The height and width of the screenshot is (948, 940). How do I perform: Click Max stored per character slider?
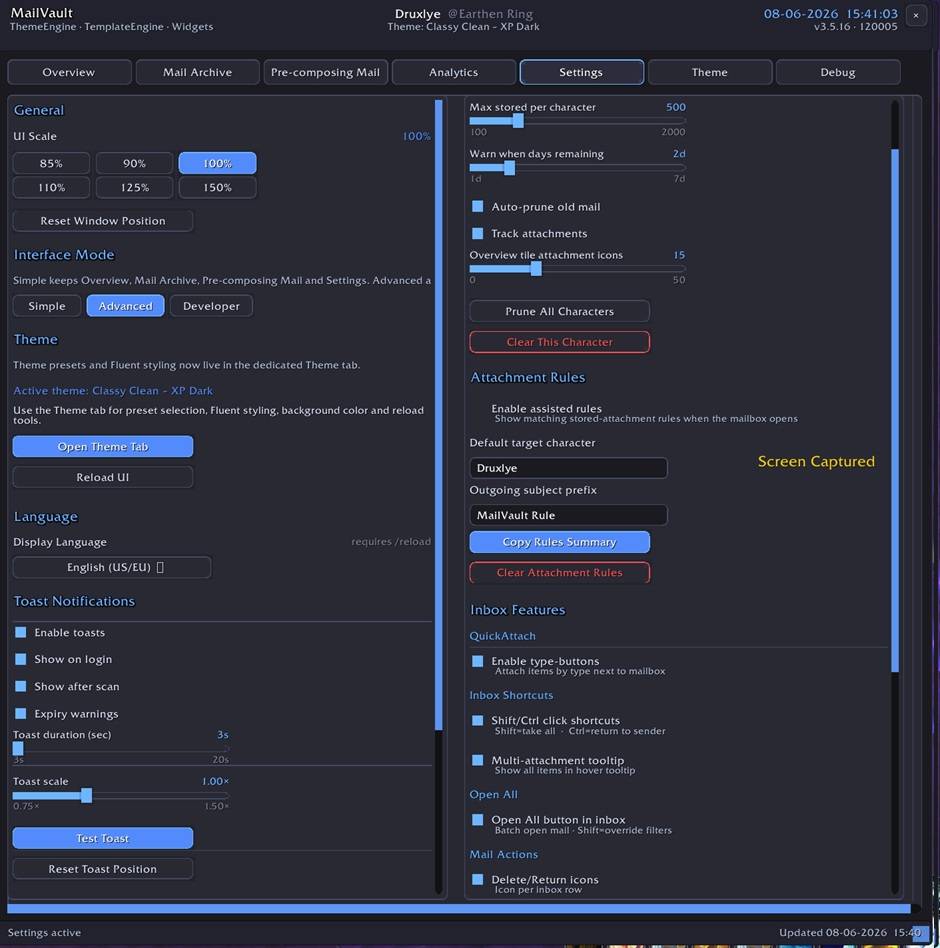coord(577,121)
